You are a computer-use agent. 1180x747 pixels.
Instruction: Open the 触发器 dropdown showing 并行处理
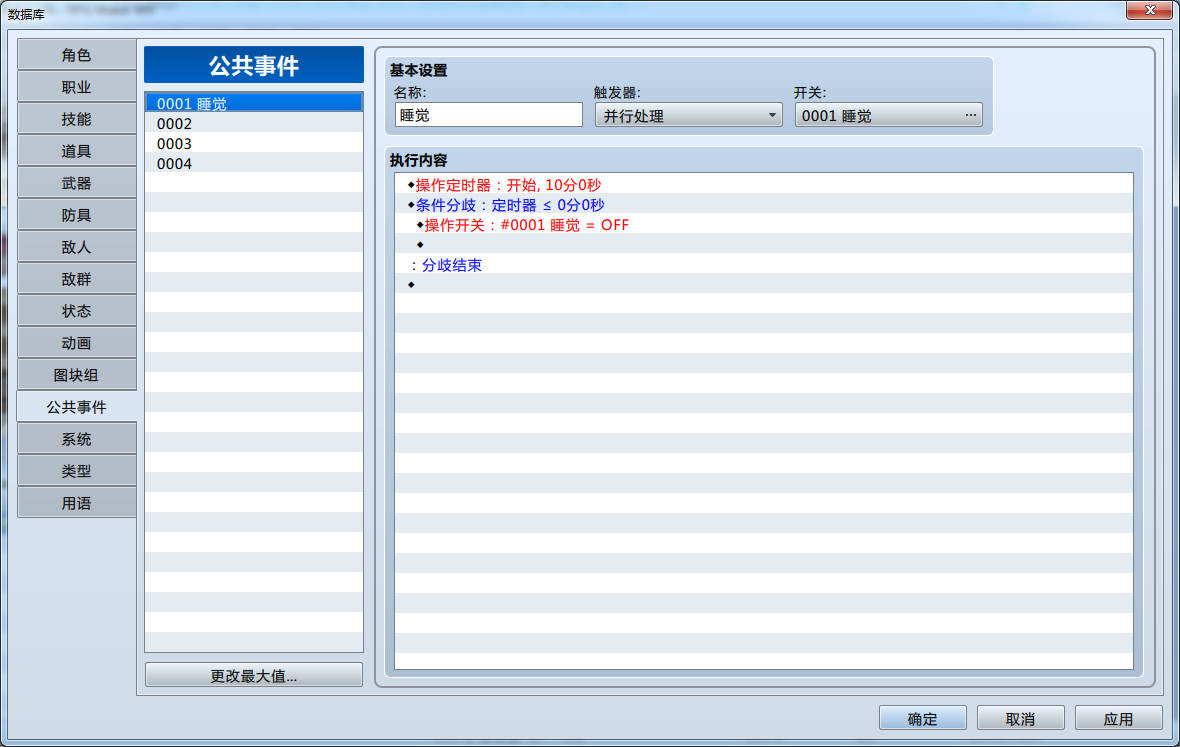(x=689, y=115)
